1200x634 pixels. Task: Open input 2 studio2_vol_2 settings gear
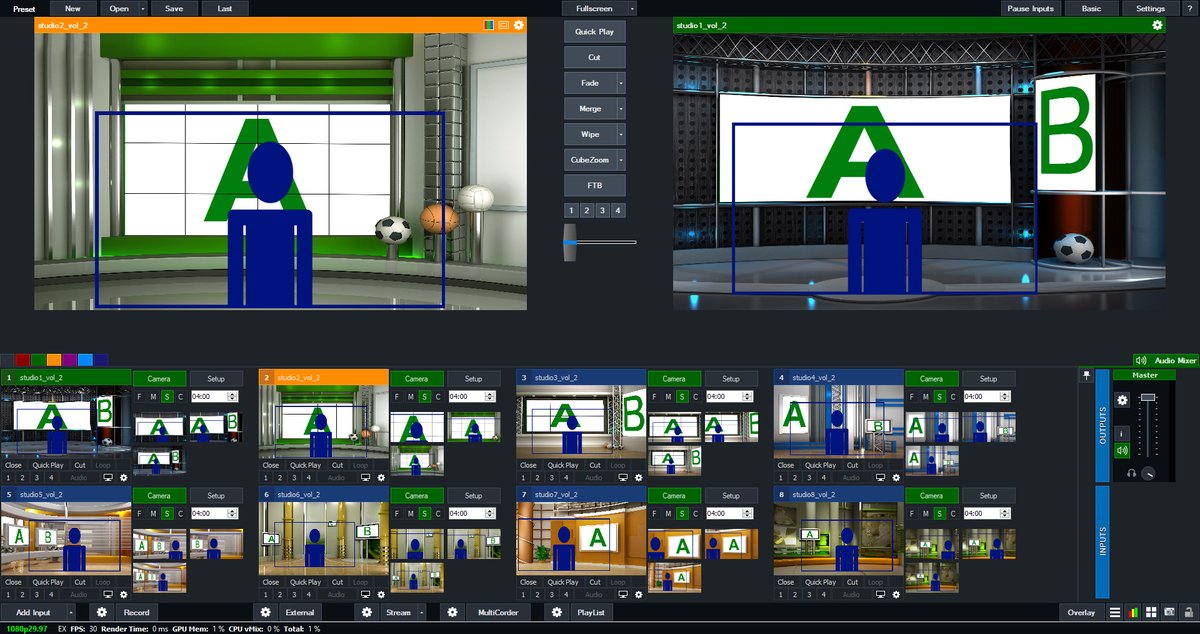(381, 478)
